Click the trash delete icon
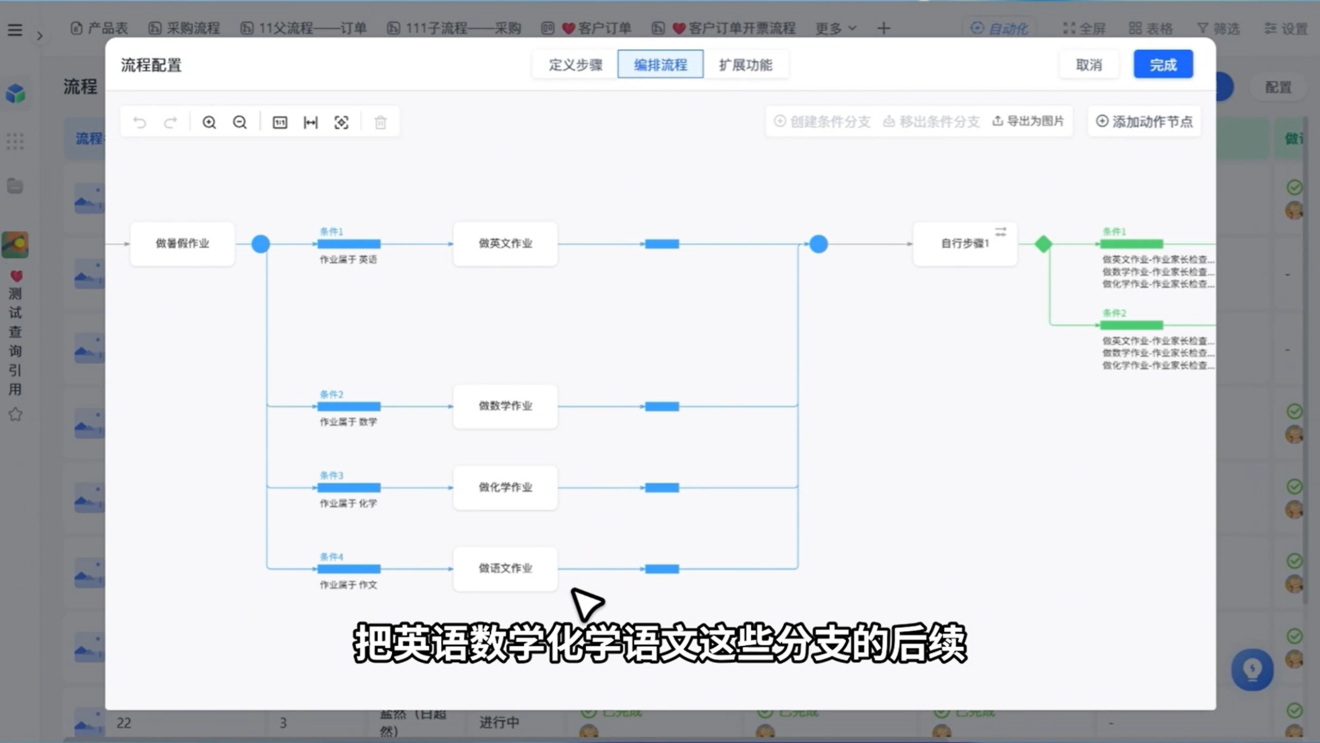The image size is (1320, 743). pos(381,122)
